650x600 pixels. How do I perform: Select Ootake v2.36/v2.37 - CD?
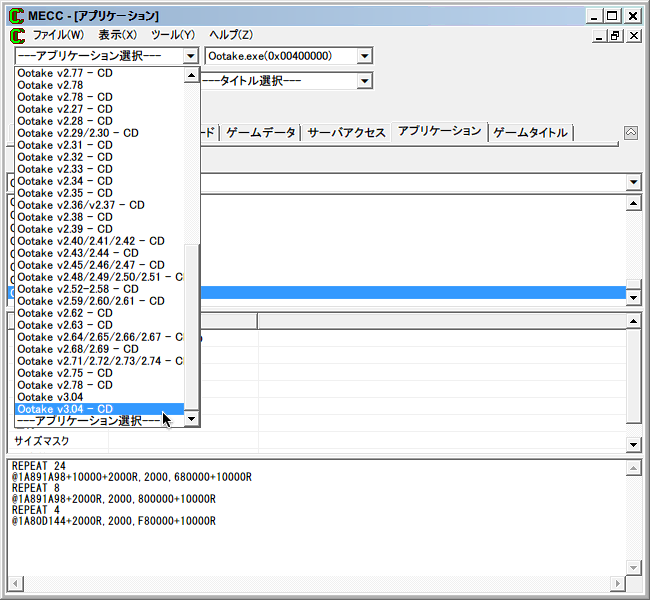[x=99, y=205]
